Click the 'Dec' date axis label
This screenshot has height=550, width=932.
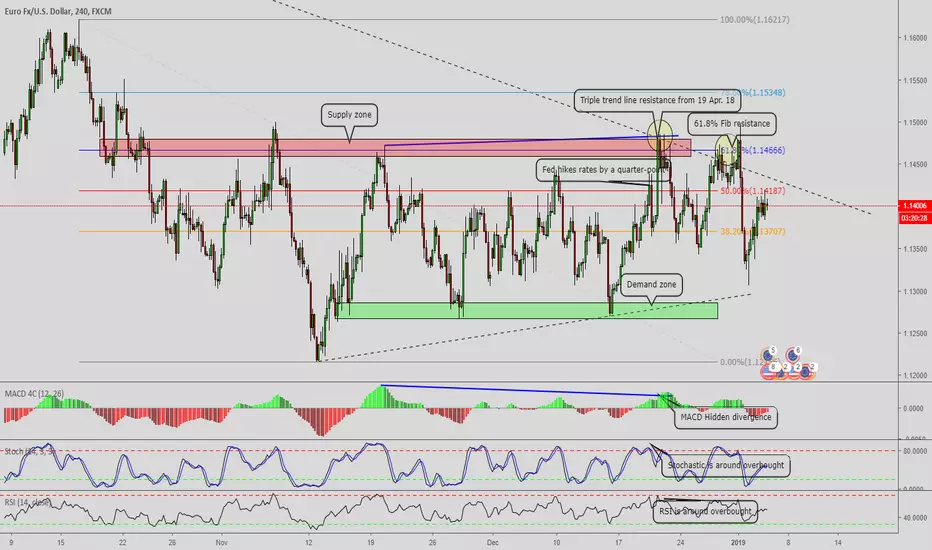[x=492, y=542]
